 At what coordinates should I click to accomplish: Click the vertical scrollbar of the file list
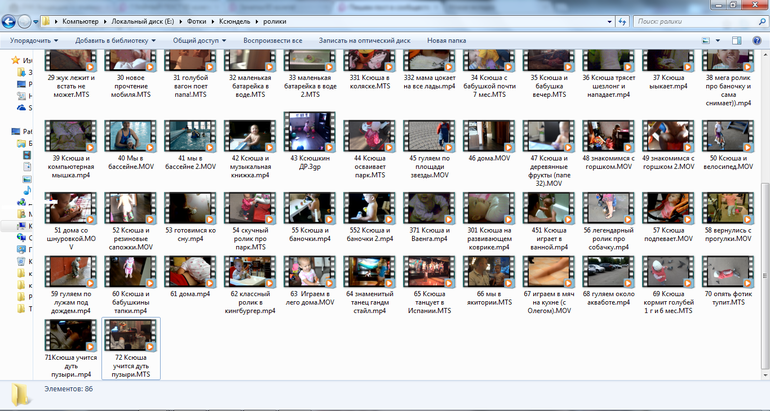coord(764,200)
